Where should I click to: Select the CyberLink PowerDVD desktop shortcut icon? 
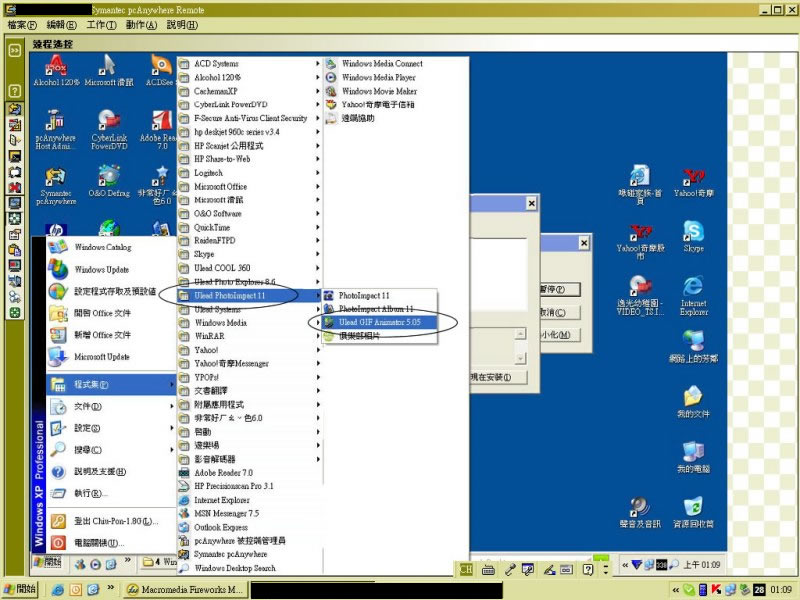pos(109,130)
